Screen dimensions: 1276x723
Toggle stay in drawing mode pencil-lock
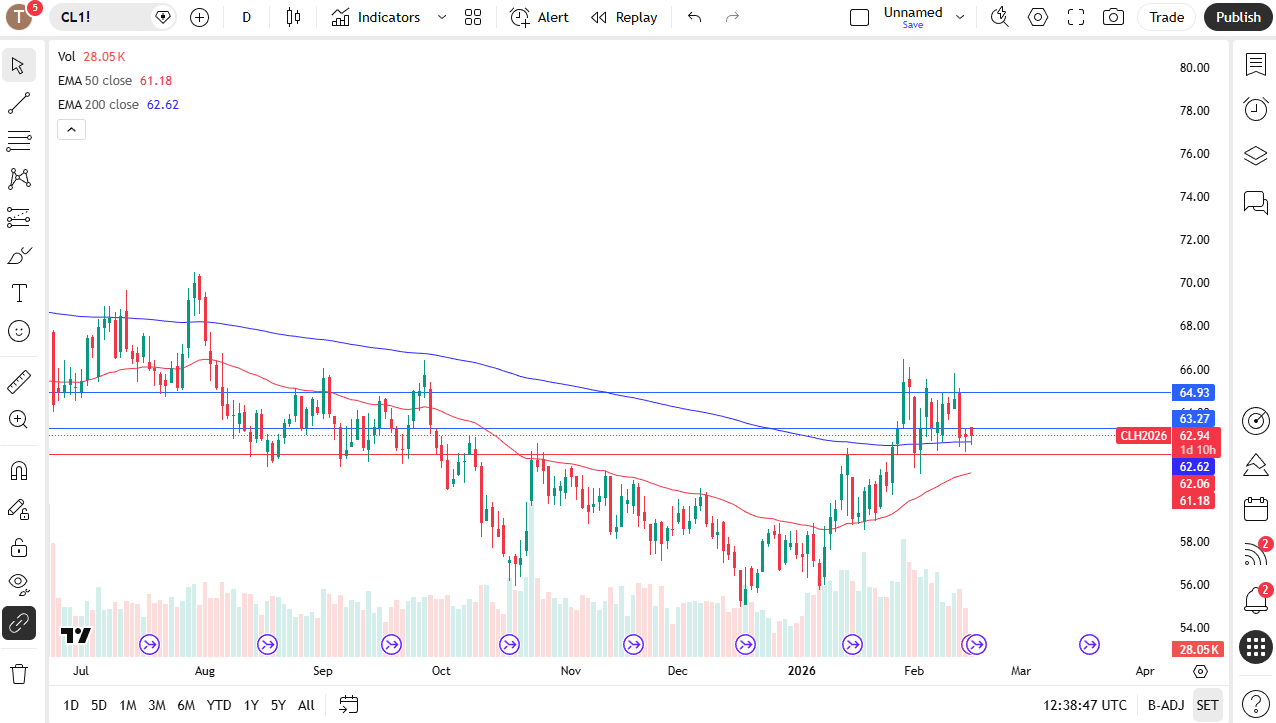[x=18, y=509]
